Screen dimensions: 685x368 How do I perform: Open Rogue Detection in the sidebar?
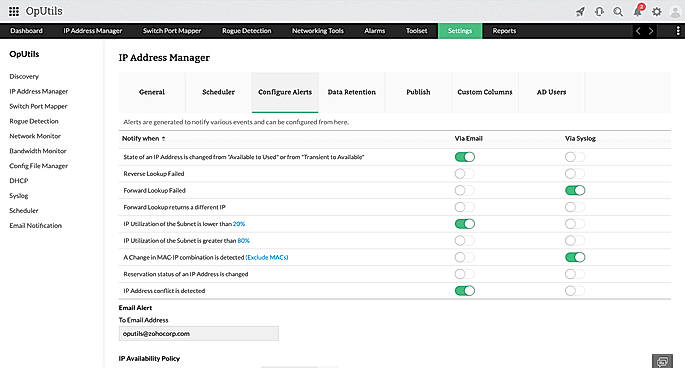[x=34, y=121]
